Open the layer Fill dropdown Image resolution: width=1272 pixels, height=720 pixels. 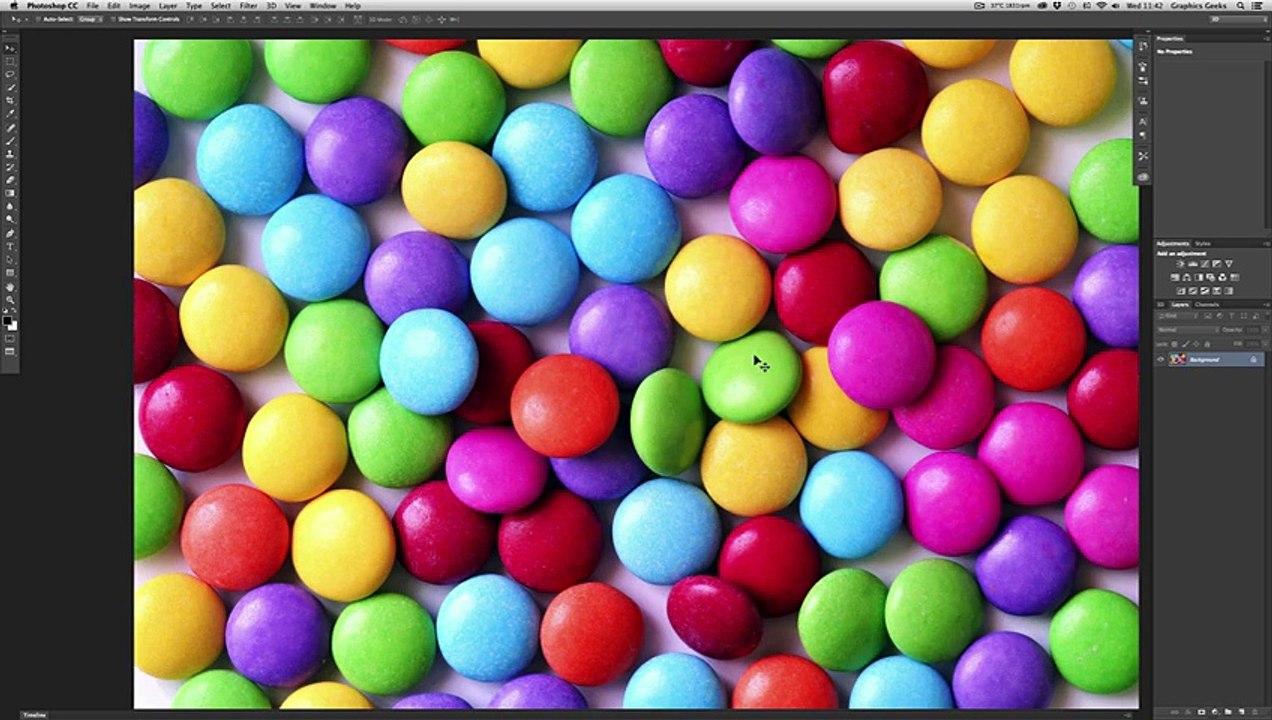coord(1265,344)
